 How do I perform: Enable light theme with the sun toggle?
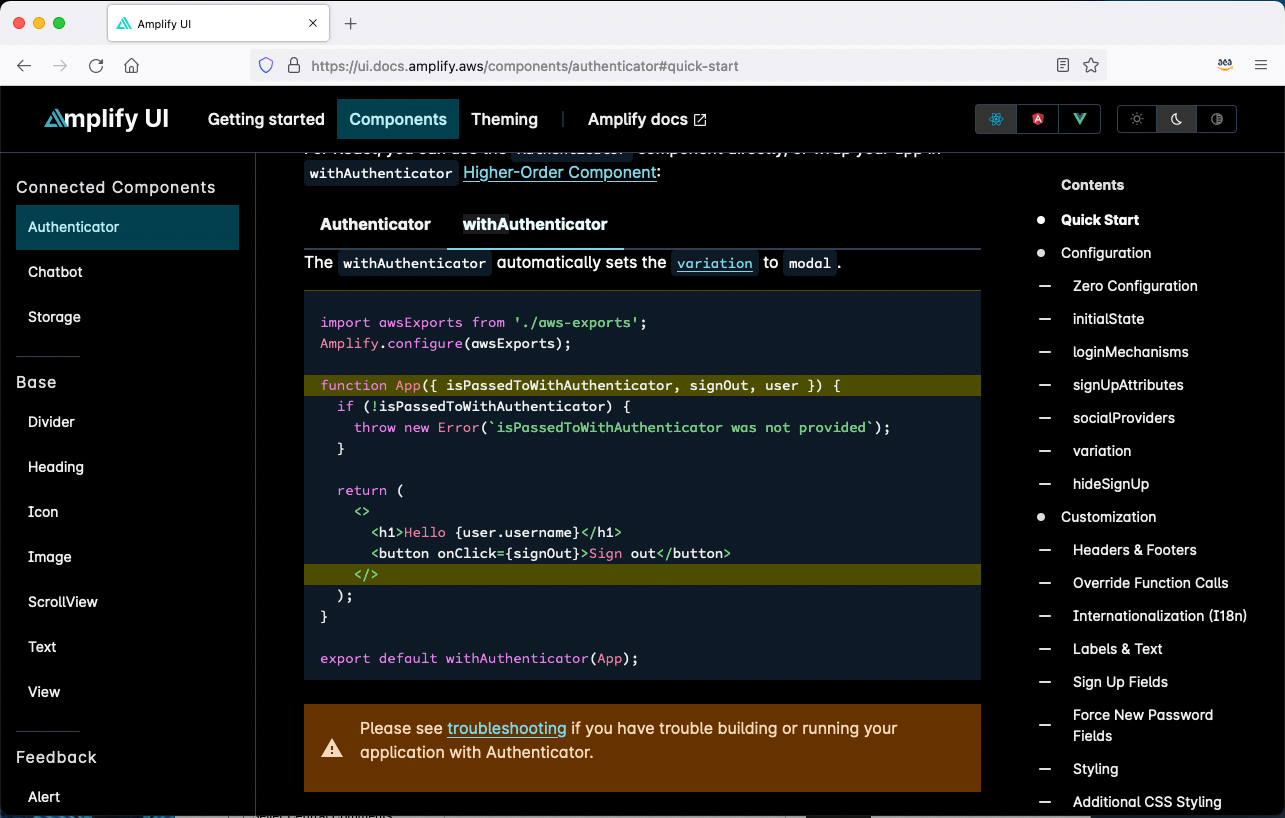click(1136, 118)
